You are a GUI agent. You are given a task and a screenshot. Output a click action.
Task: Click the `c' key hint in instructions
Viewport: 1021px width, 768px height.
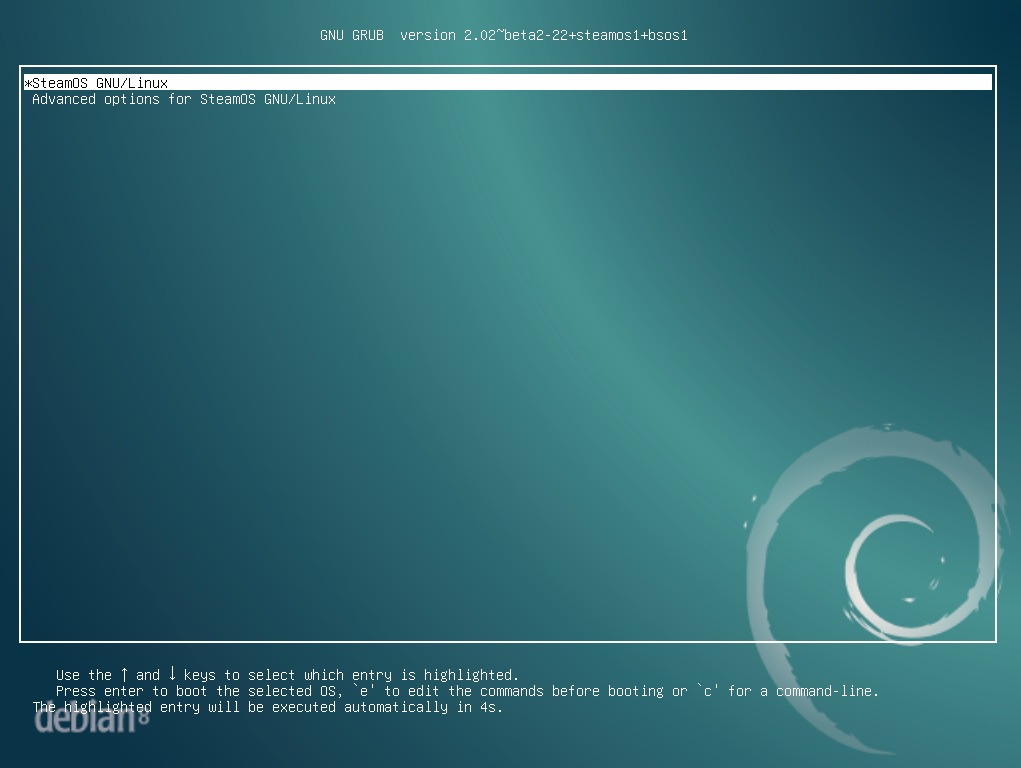coord(708,691)
